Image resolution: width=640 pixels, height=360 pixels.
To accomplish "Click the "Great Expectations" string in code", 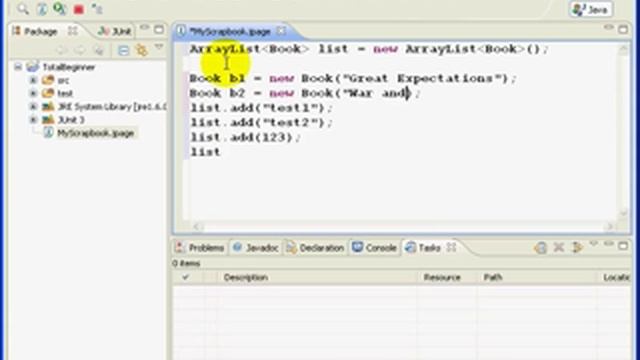I will pyautogui.click(x=422, y=78).
